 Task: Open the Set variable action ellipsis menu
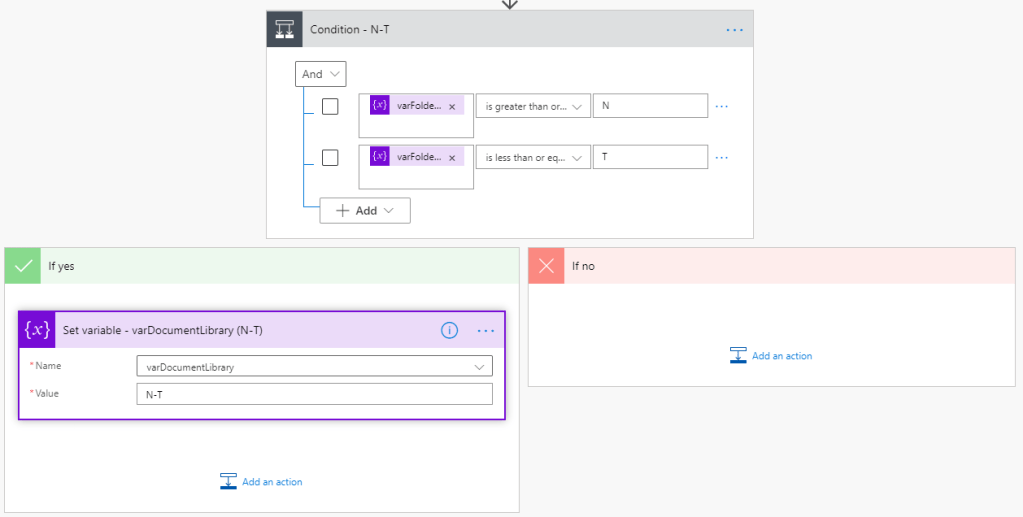(486, 330)
